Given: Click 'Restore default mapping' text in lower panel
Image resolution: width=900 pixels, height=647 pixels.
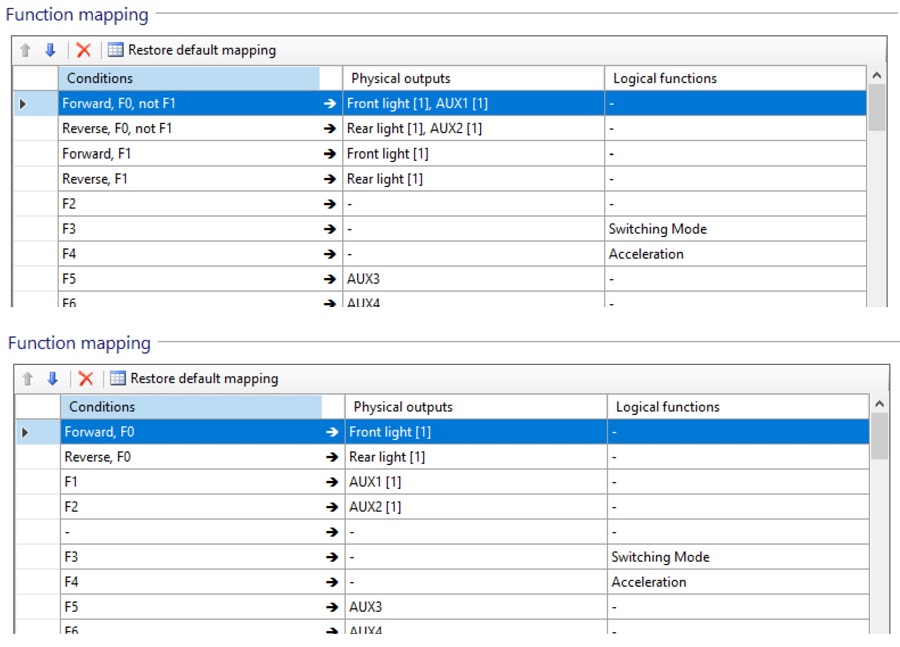Looking at the screenshot, I should click(204, 379).
